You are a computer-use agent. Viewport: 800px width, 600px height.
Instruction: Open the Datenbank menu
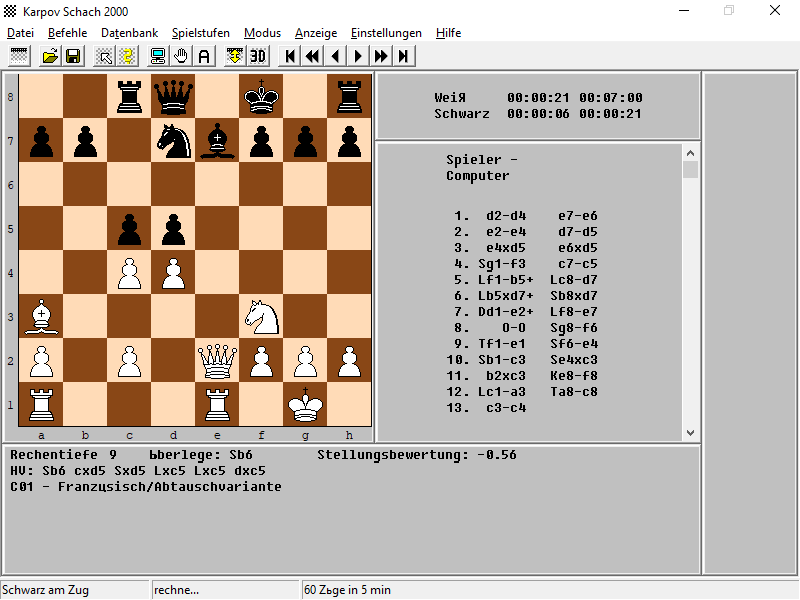pyautogui.click(x=130, y=33)
